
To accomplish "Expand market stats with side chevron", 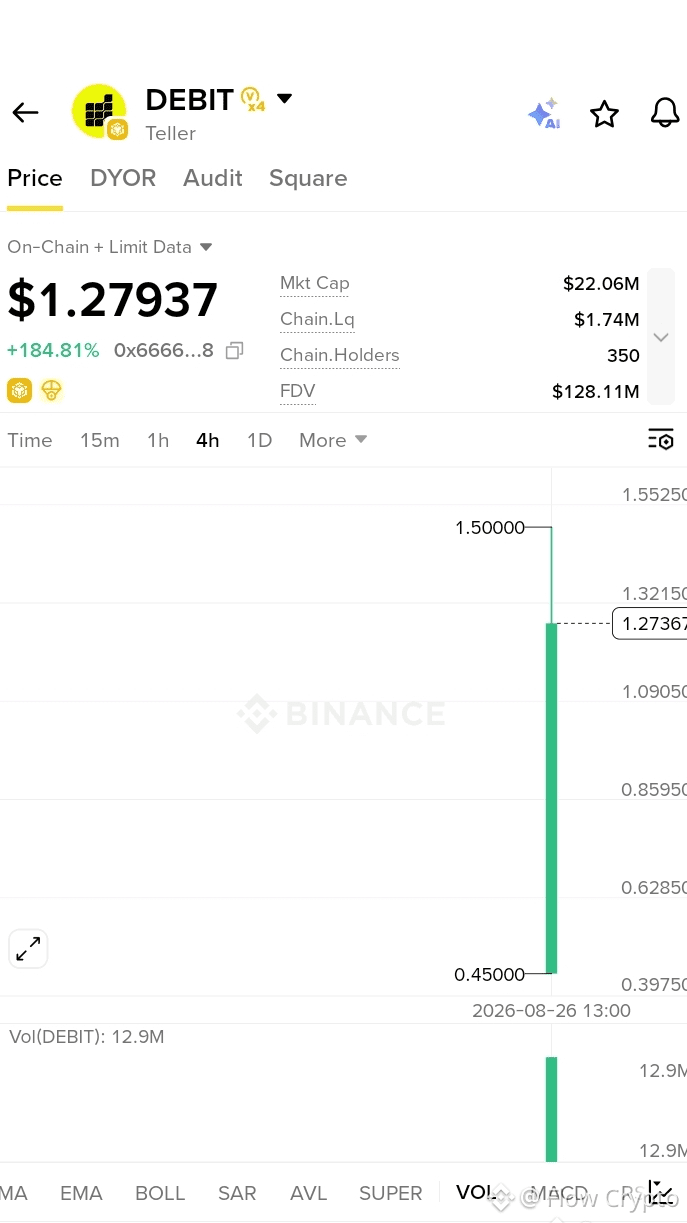I will [x=661, y=337].
